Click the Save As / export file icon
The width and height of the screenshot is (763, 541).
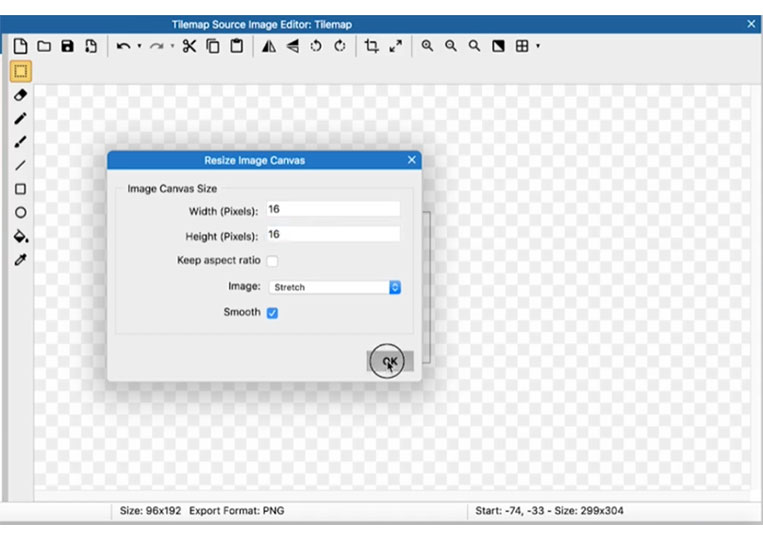coord(91,46)
